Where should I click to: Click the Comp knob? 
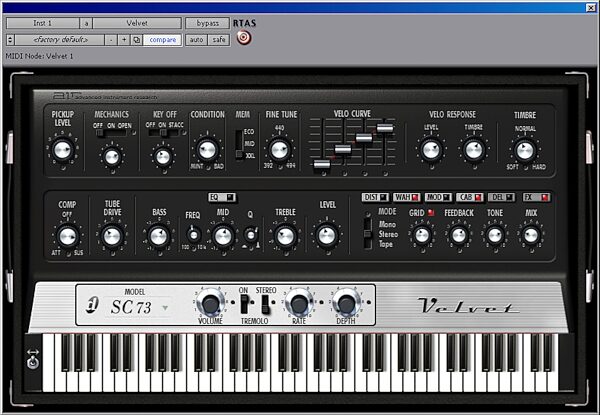pos(67,236)
